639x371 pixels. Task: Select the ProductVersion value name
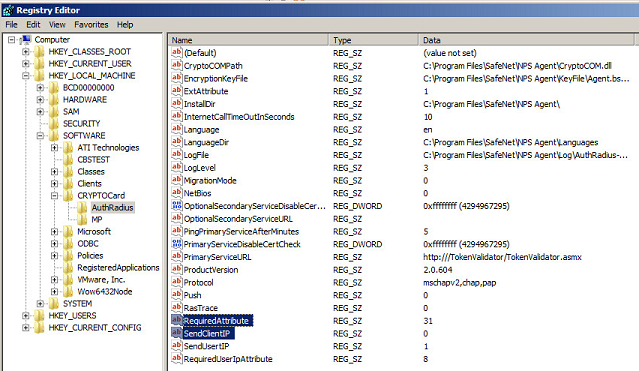pyautogui.click(x=211, y=269)
